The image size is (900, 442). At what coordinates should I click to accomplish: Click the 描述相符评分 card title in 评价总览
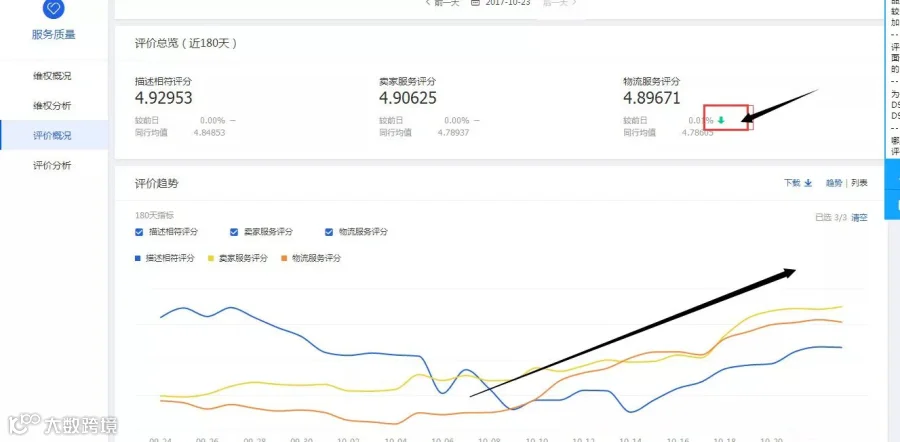click(x=164, y=82)
